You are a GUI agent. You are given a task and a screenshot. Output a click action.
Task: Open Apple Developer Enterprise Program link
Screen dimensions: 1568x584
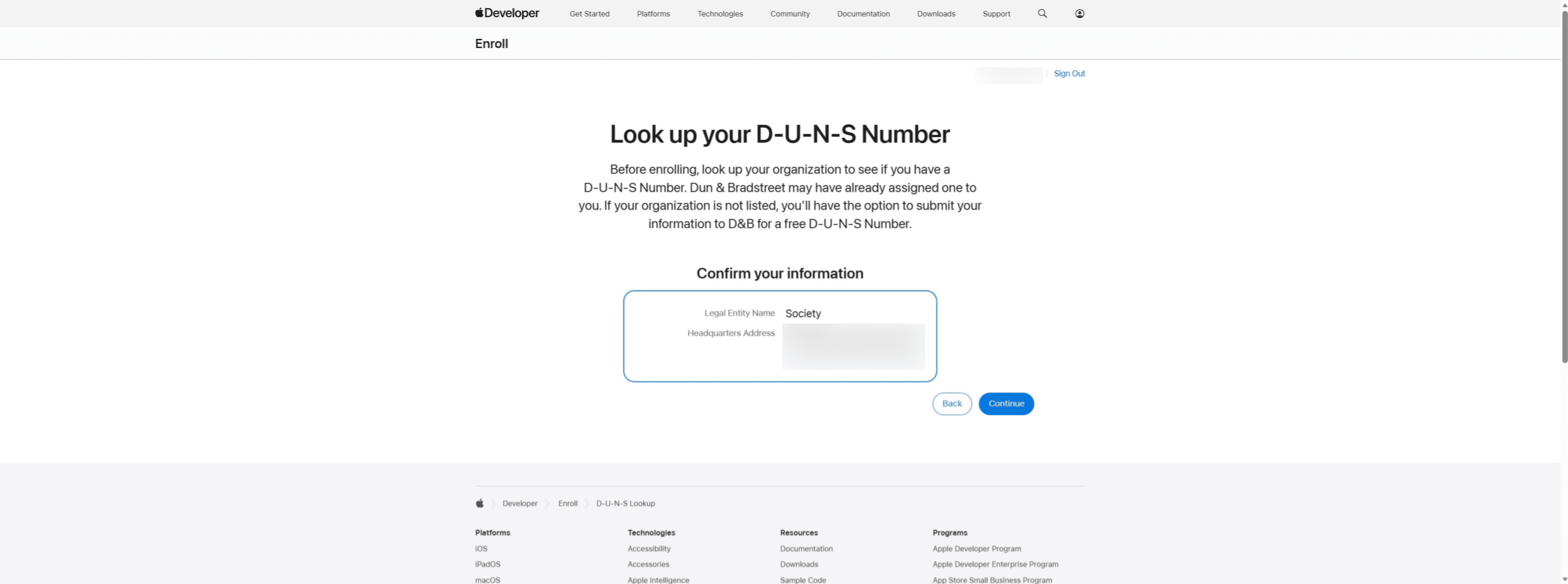point(995,564)
